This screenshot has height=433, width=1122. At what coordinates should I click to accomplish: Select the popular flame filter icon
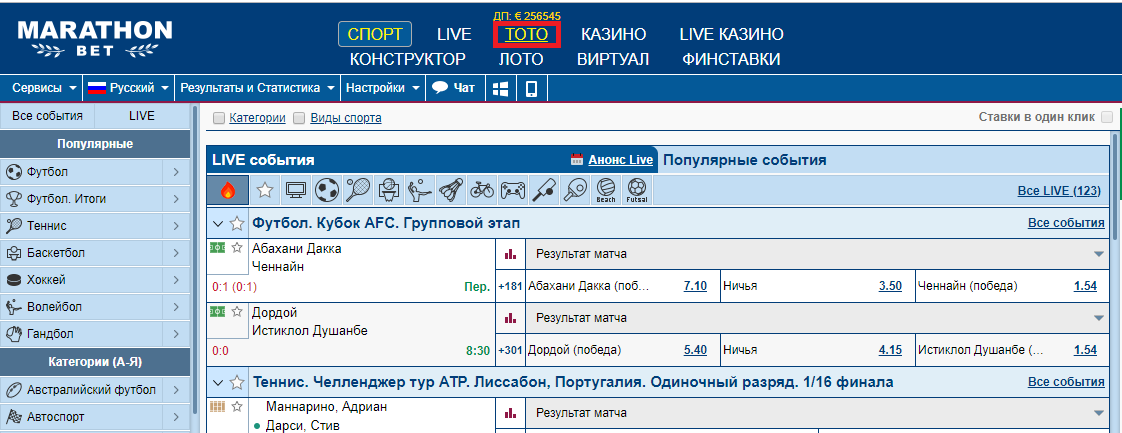click(x=228, y=190)
